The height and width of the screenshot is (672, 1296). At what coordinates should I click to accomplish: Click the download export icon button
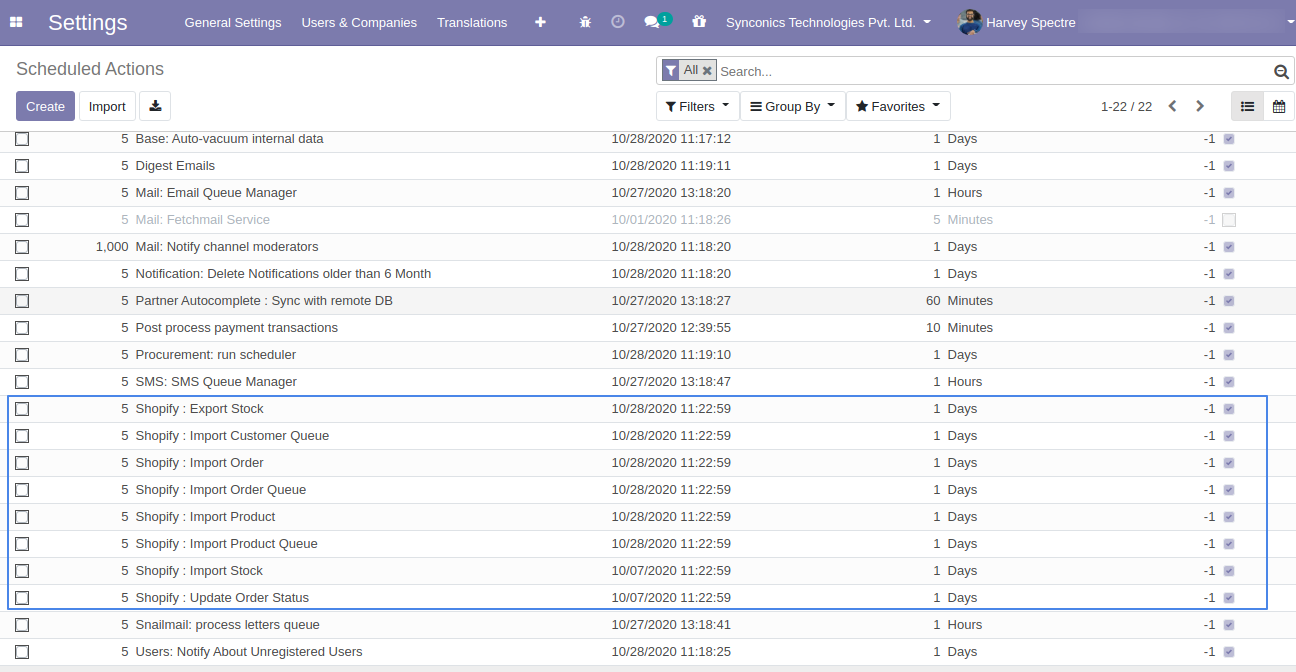(155, 106)
